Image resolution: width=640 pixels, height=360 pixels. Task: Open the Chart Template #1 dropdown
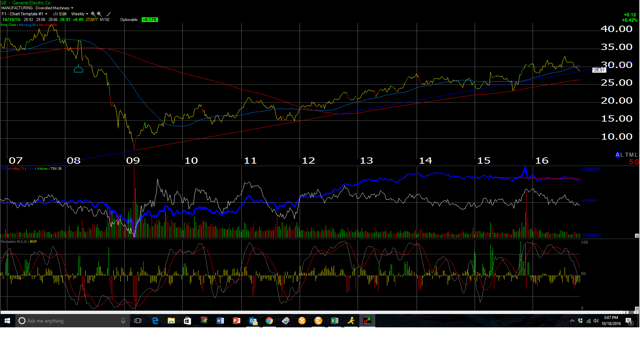(x=24, y=14)
